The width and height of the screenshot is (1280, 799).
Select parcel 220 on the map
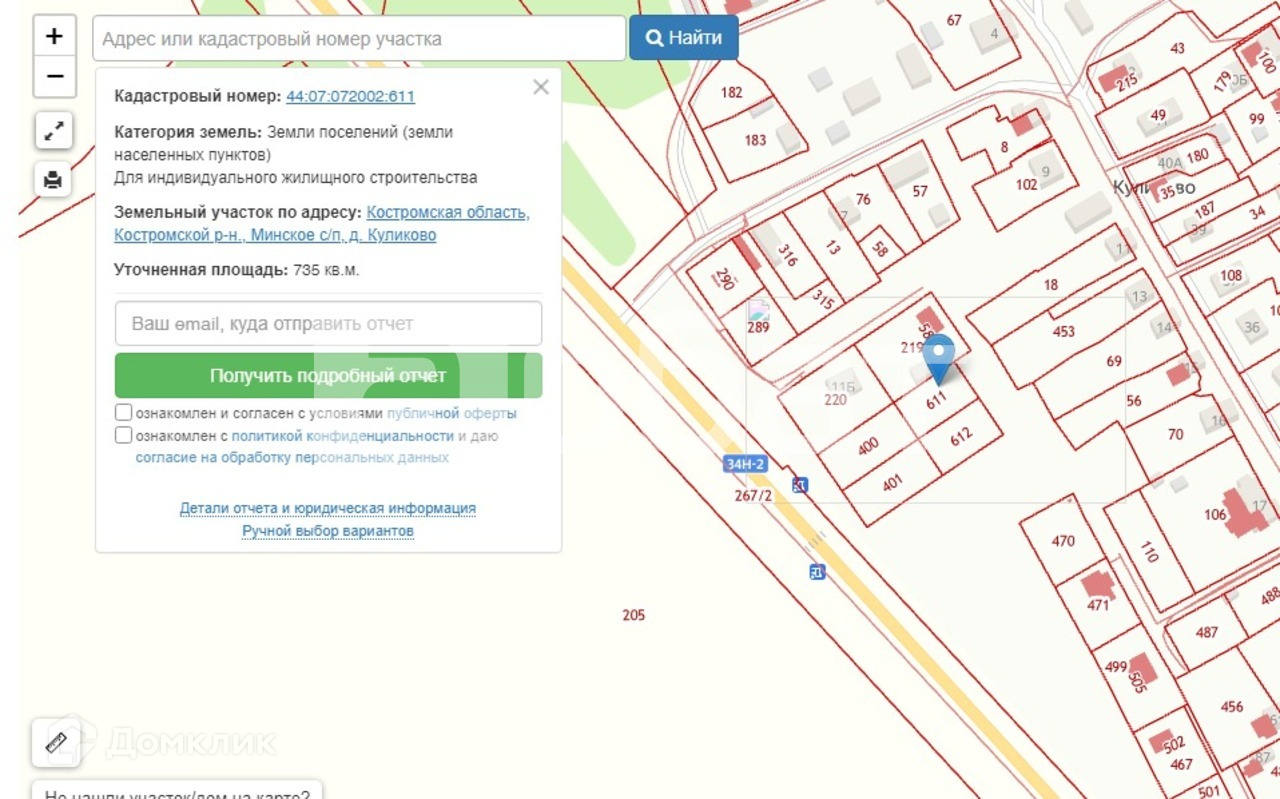click(x=835, y=400)
